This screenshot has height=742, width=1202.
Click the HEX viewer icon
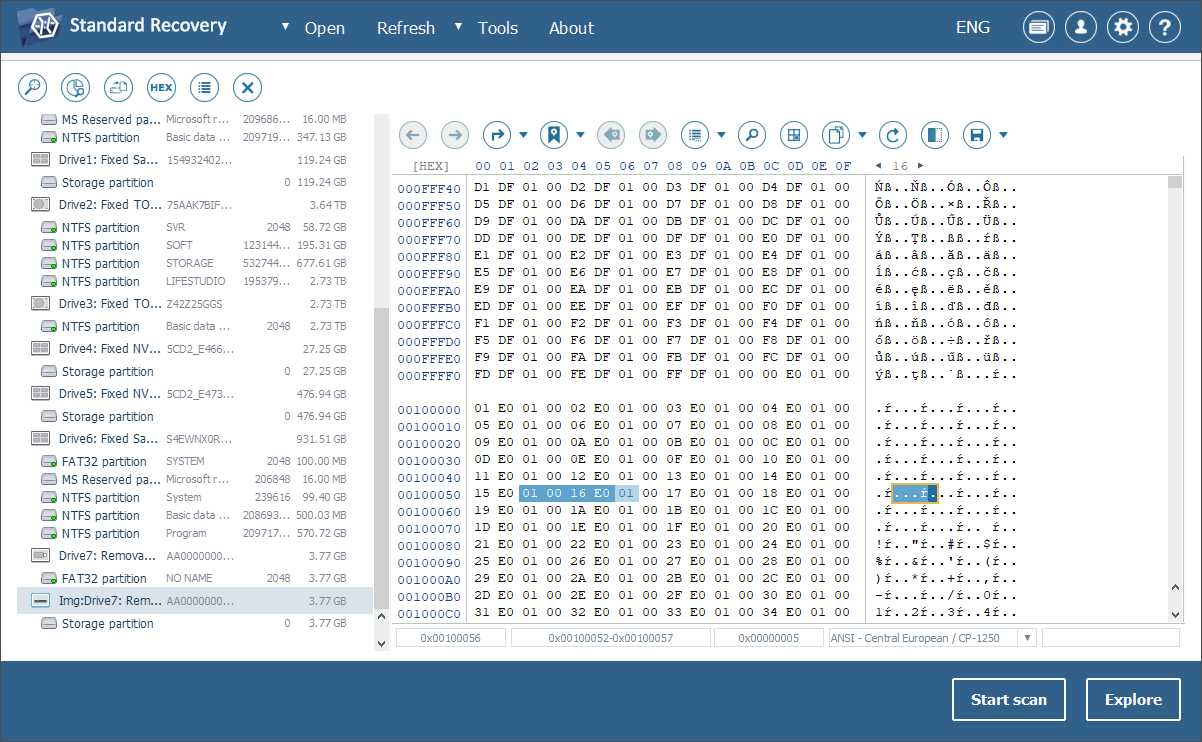point(162,87)
